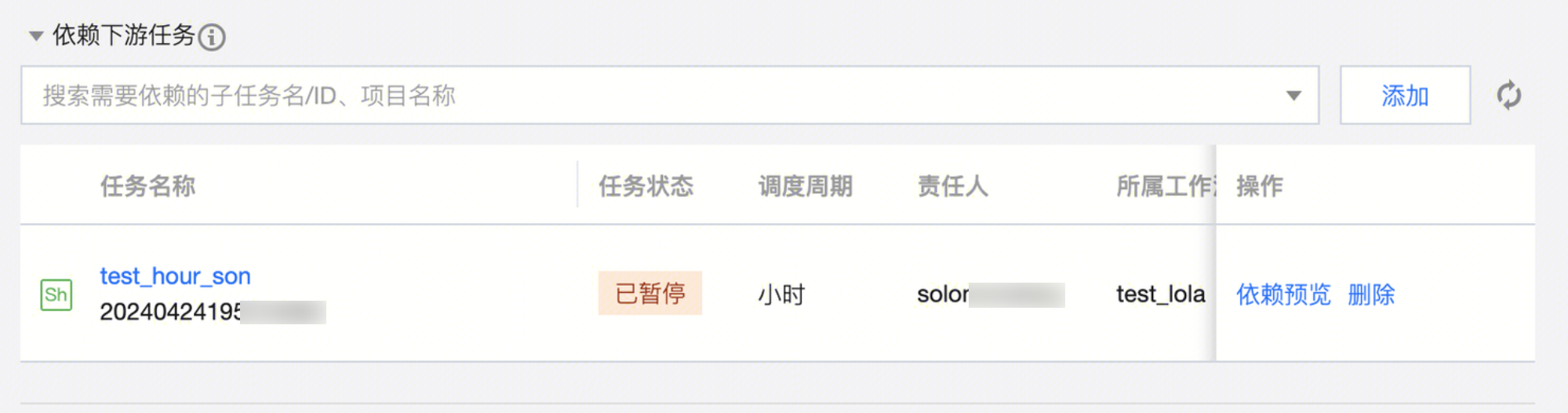Select the 责任人 column header
The width and height of the screenshot is (1568, 413).
pyautogui.click(x=952, y=186)
